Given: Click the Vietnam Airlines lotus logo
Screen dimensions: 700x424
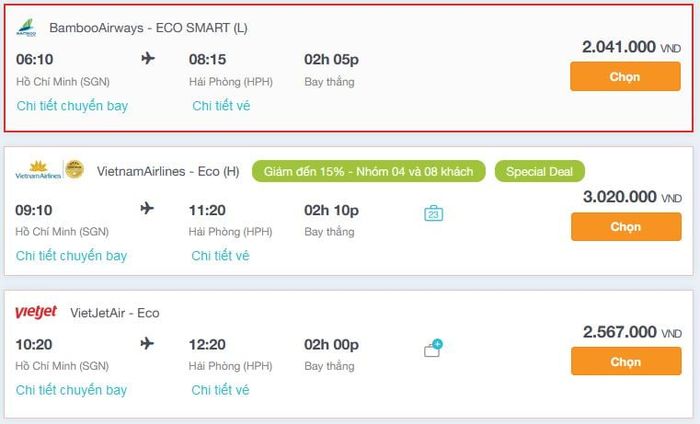Looking at the screenshot, I should click(38, 170).
